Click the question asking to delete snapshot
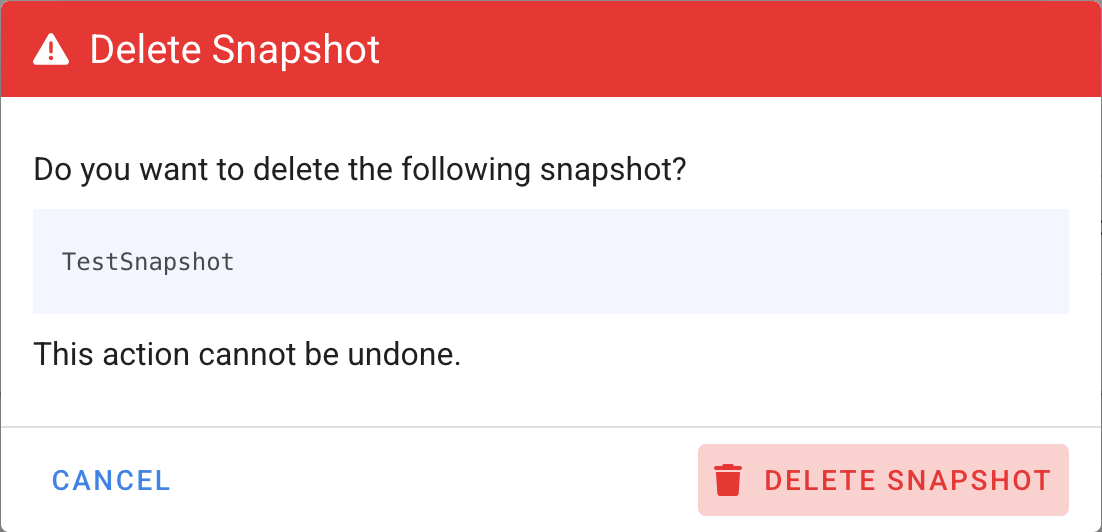Screen dimensions: 1102x532 360,169
